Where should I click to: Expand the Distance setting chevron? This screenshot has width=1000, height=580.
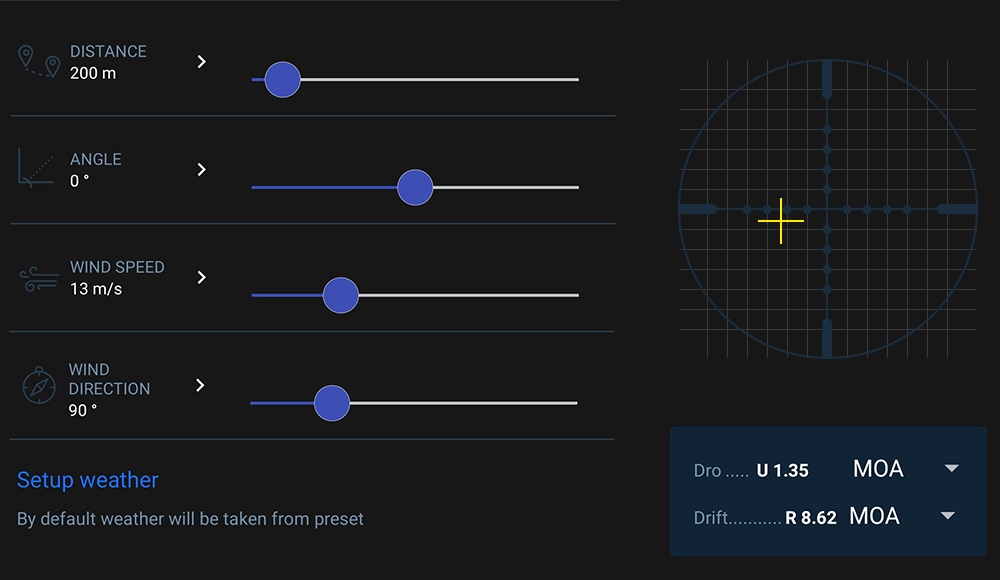point(201,62)
